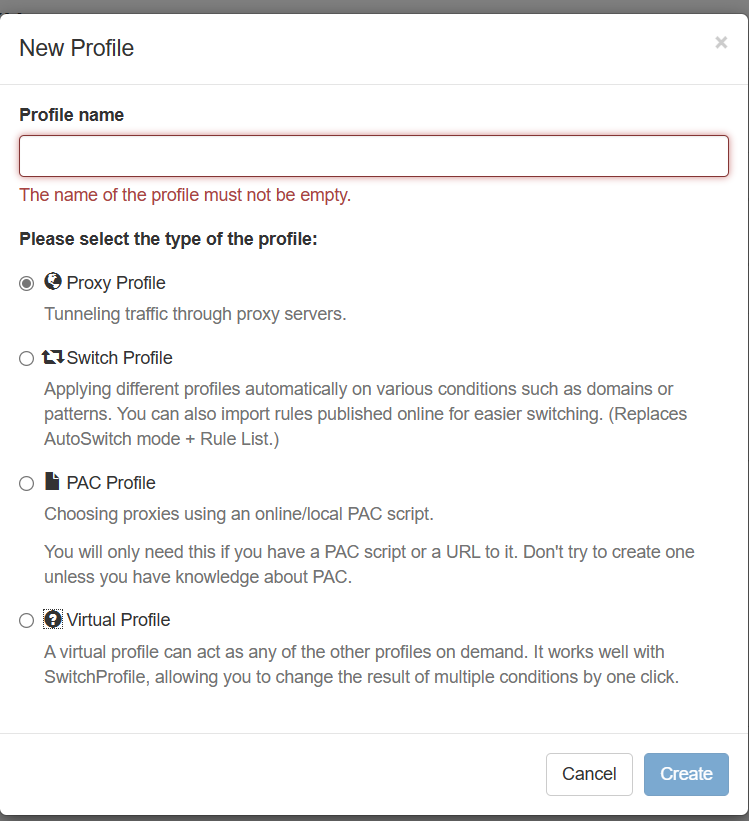Click the Create button

[x=686, y=774]
